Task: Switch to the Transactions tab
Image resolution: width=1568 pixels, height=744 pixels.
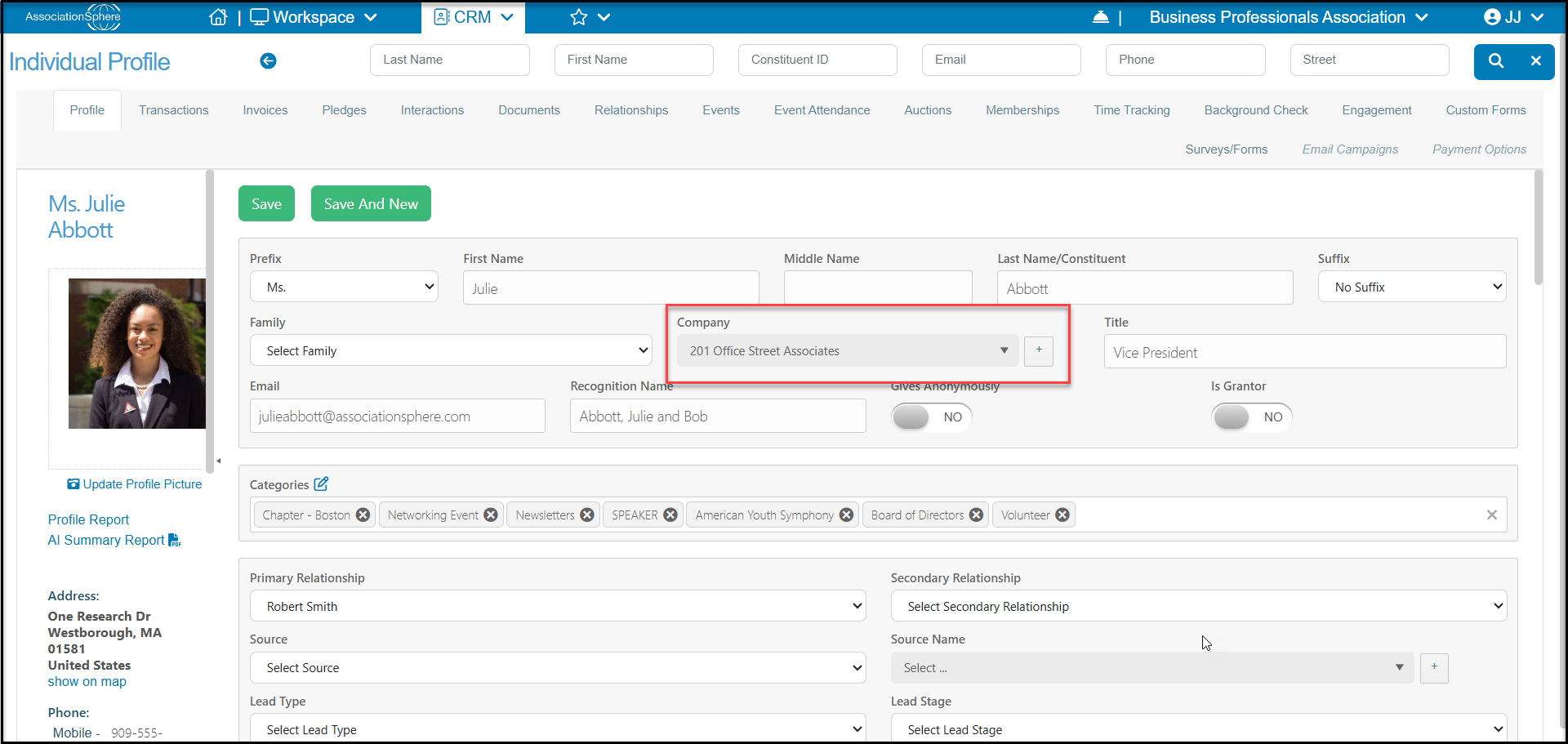Action: coord(173,110)
